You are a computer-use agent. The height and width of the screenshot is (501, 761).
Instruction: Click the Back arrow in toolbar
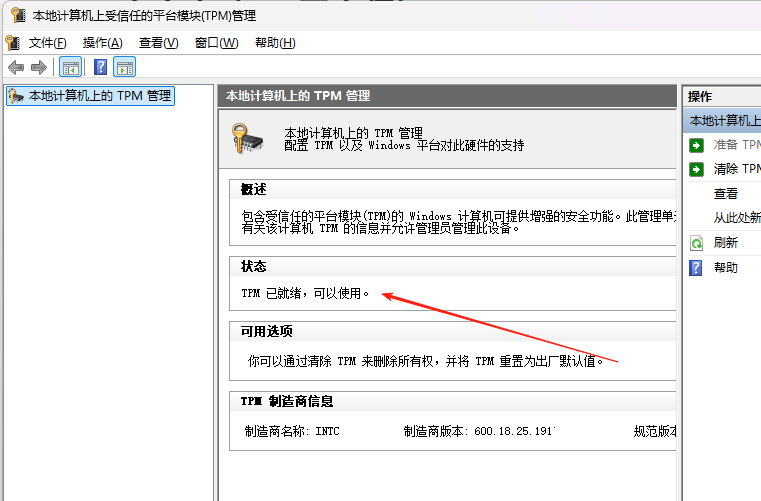tap(15, 67)
